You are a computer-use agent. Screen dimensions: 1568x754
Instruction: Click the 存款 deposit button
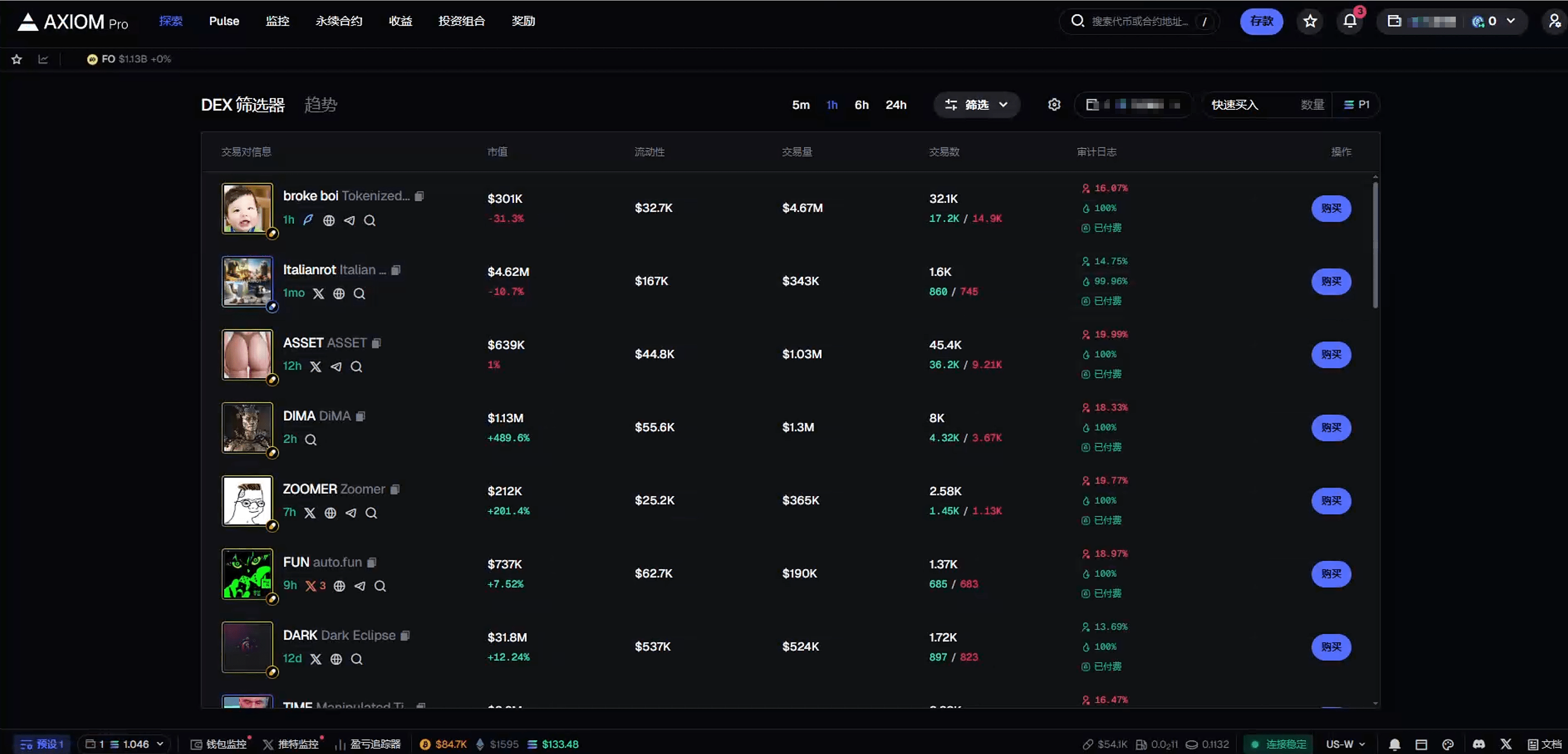pyautogui.click(x=1261, y=21)
